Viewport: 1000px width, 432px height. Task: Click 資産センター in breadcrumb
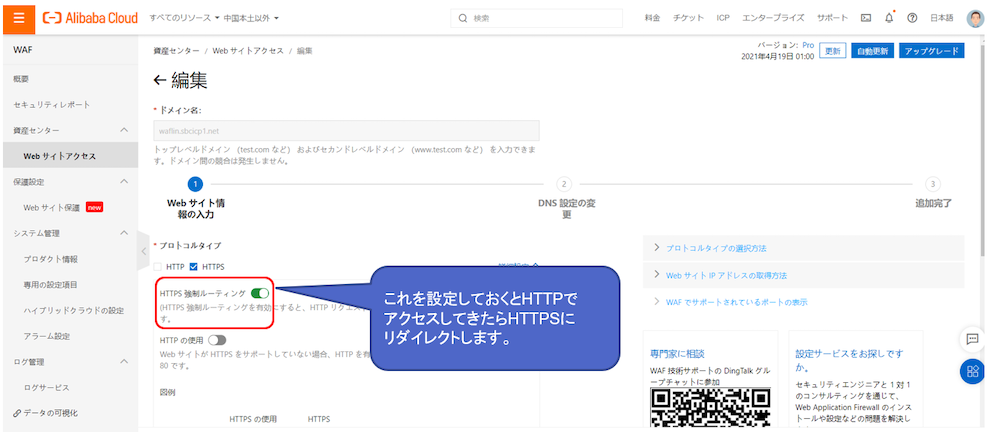176,50
